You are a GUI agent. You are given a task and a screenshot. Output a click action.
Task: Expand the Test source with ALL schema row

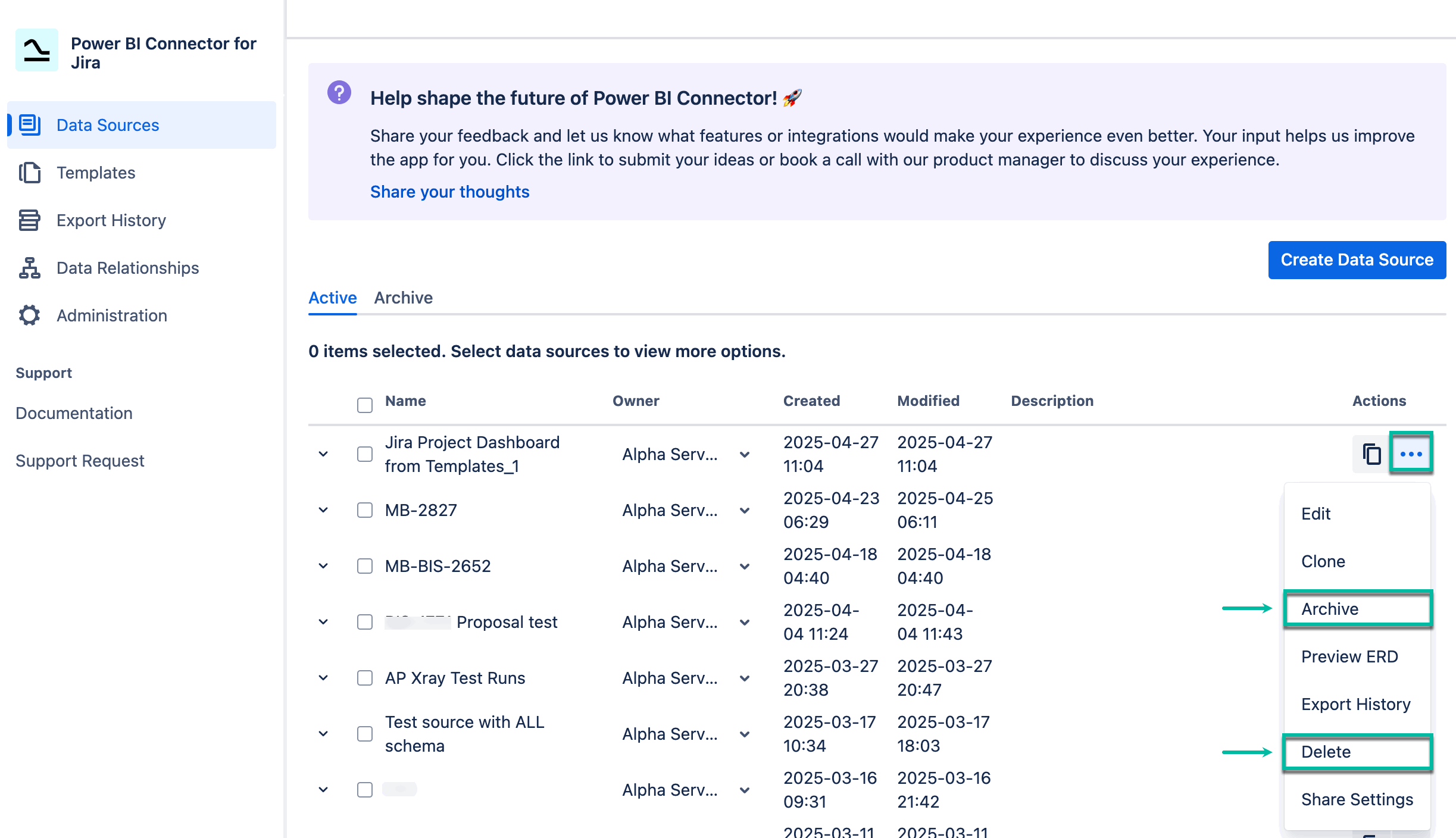coord(323,734)
